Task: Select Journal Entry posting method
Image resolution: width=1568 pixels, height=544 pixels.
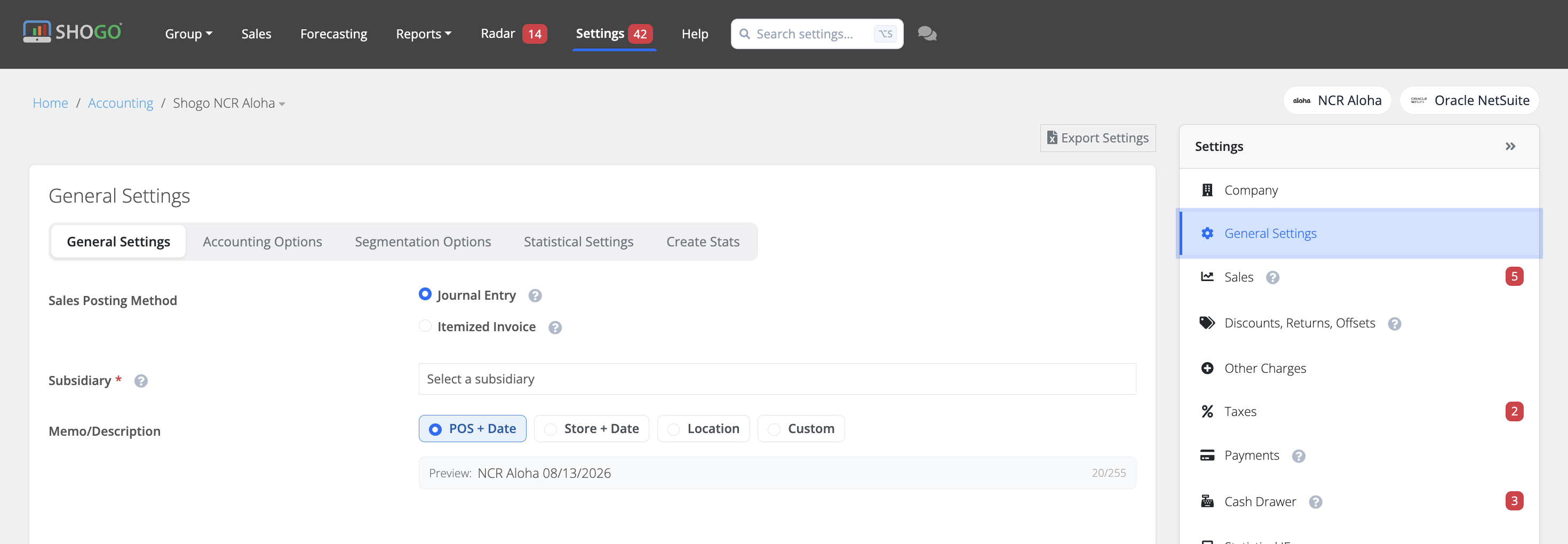Action: click(x=425, y=294)
